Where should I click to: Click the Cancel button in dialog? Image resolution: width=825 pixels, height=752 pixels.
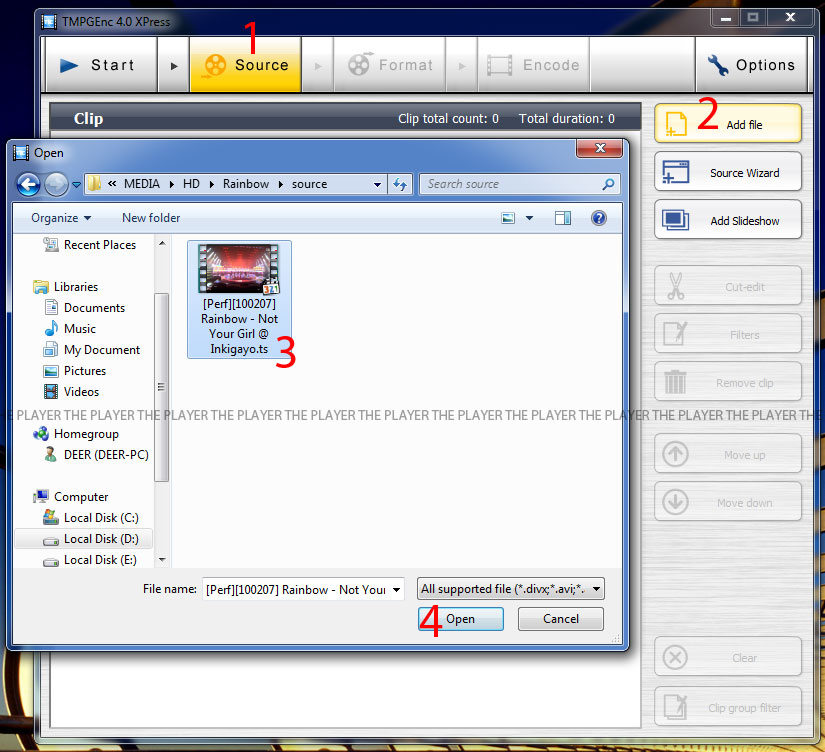click(x=560, y=619)
